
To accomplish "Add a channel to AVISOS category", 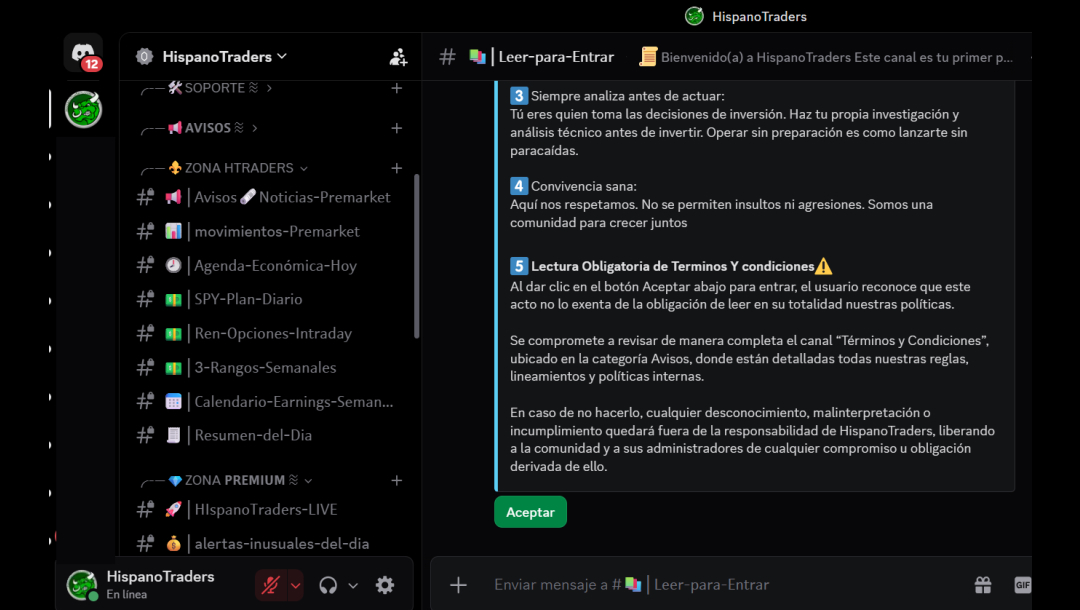I will 397,128.
